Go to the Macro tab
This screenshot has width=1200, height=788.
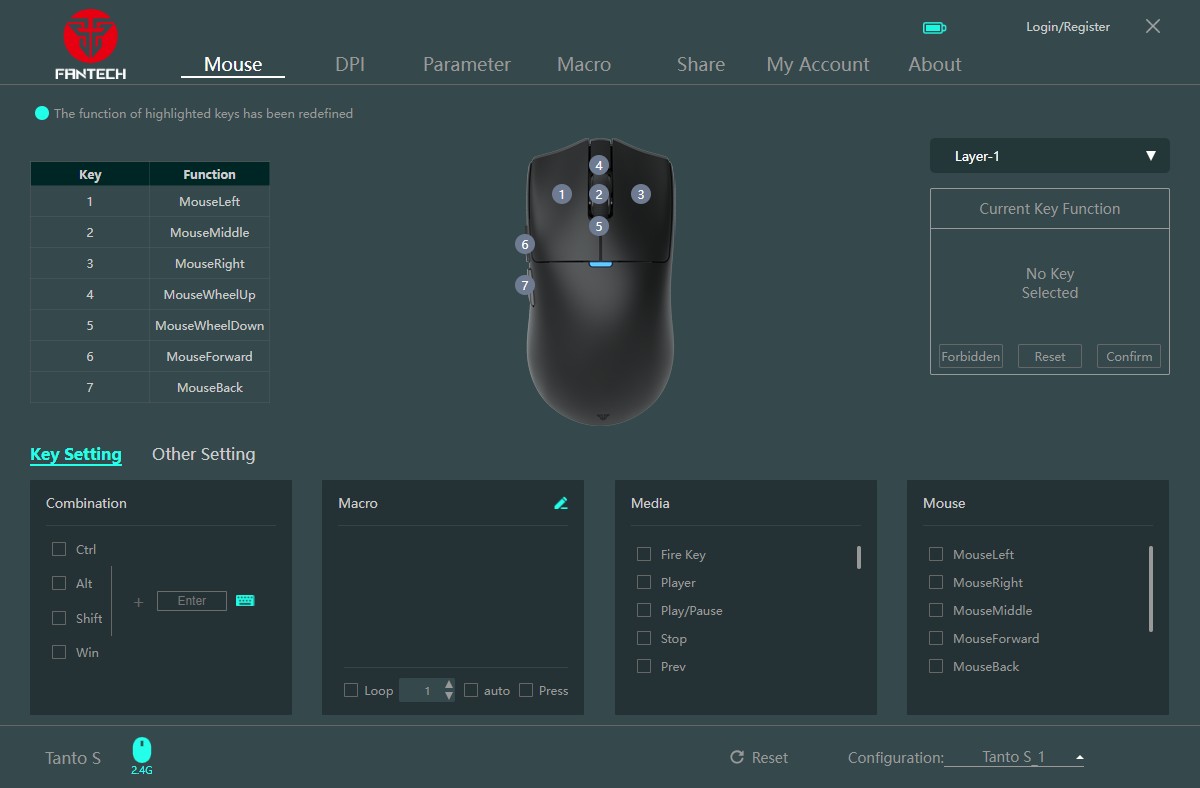point(584,64)
